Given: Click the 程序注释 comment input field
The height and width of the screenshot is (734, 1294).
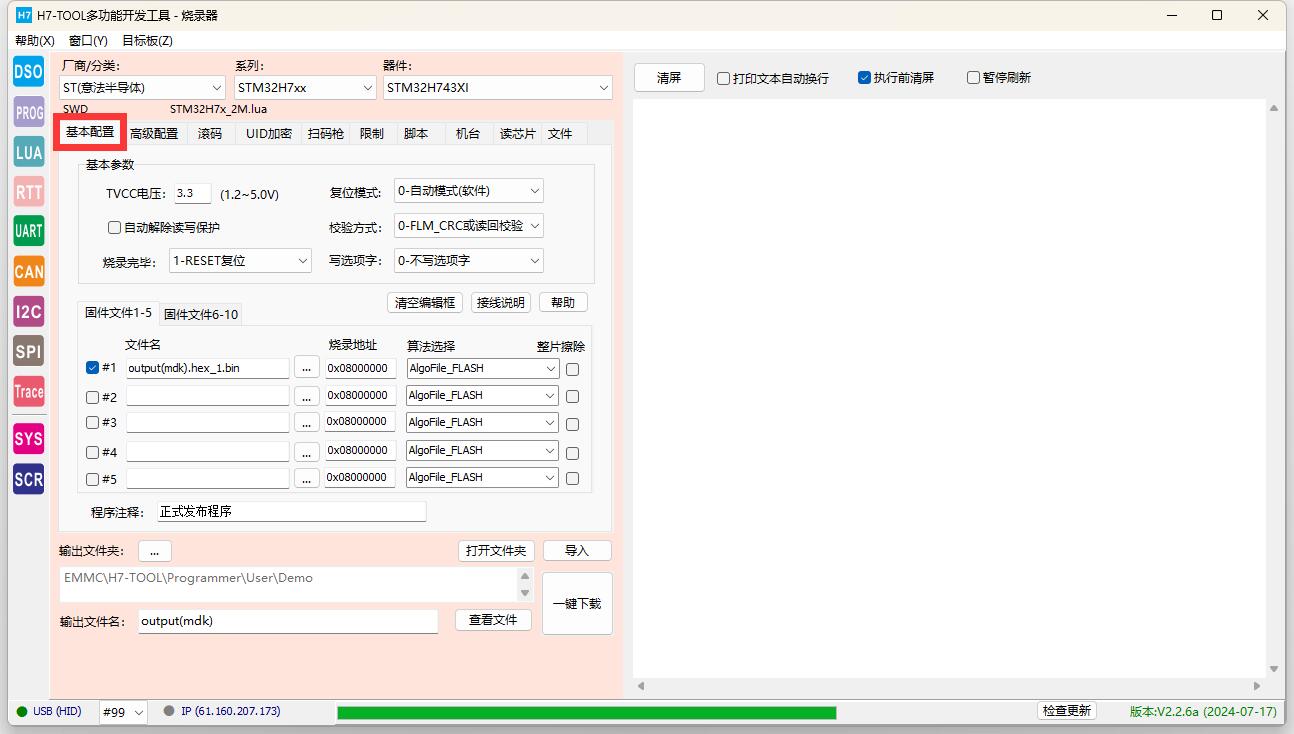Looking at the screenshot, I should coord(291,511).
